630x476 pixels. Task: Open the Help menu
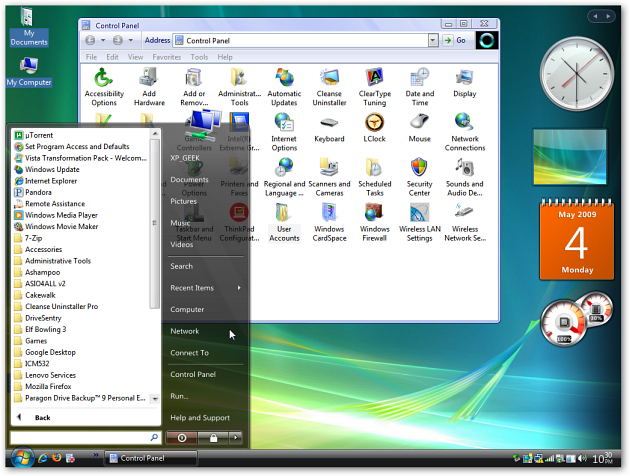coord(225,57)
